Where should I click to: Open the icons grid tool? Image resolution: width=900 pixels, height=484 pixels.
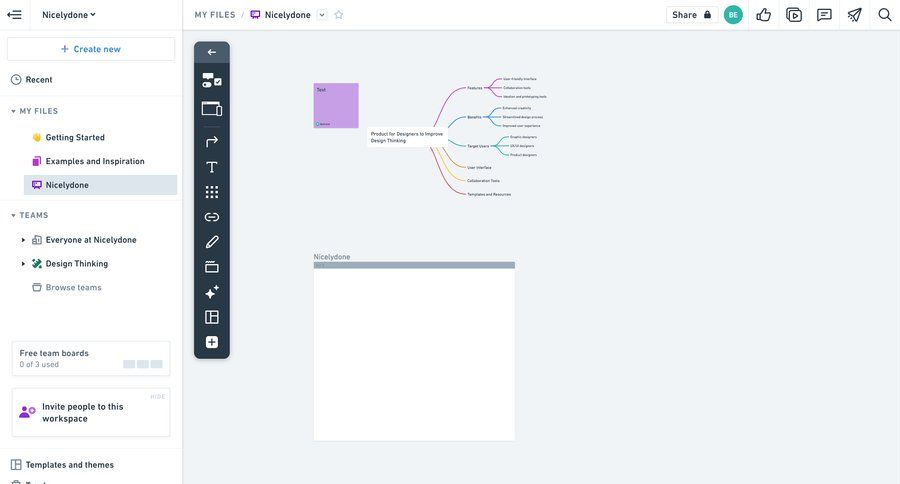point(212,192)
